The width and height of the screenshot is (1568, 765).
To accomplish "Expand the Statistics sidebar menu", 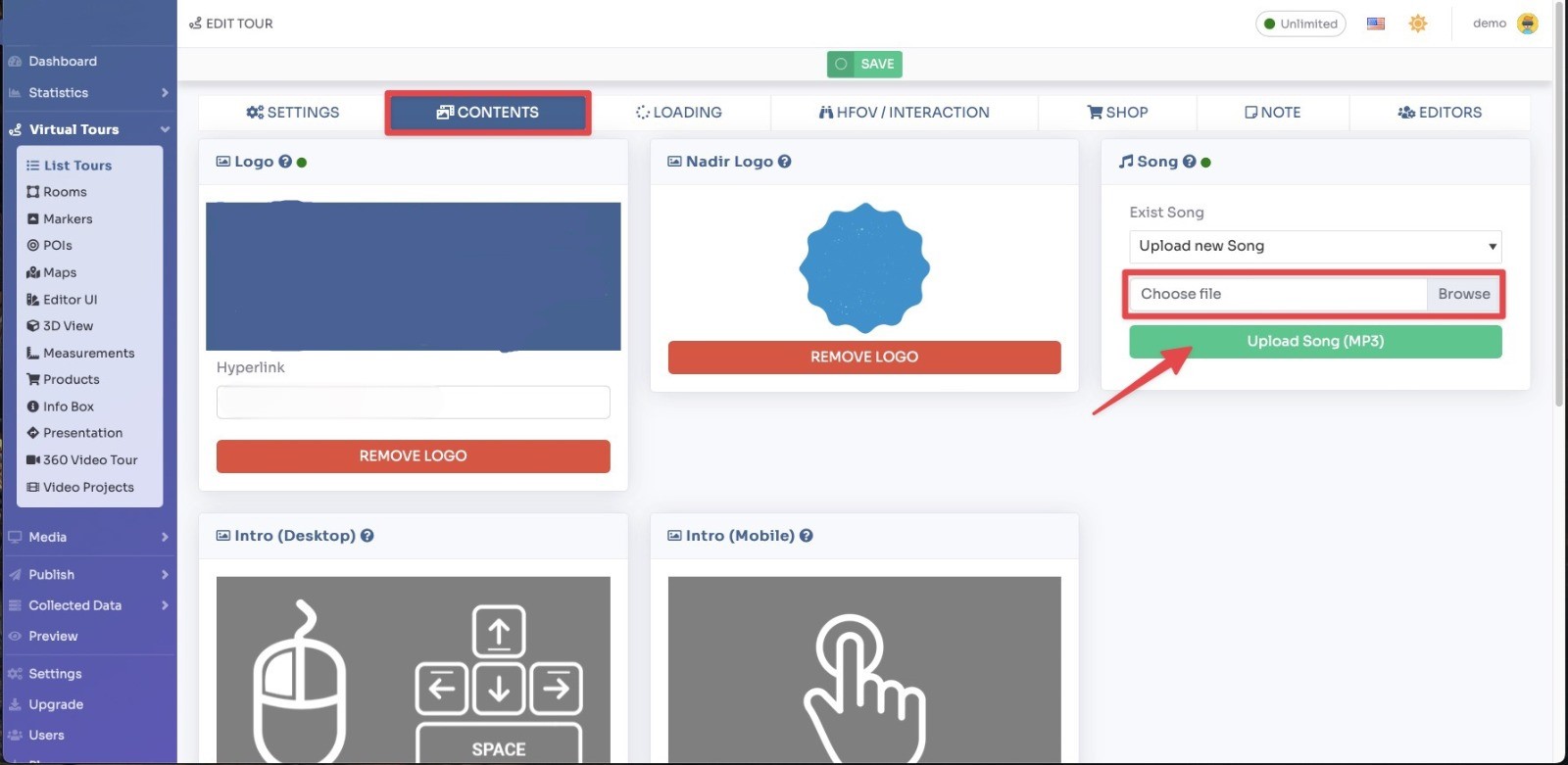I will (x=88, y=93).
